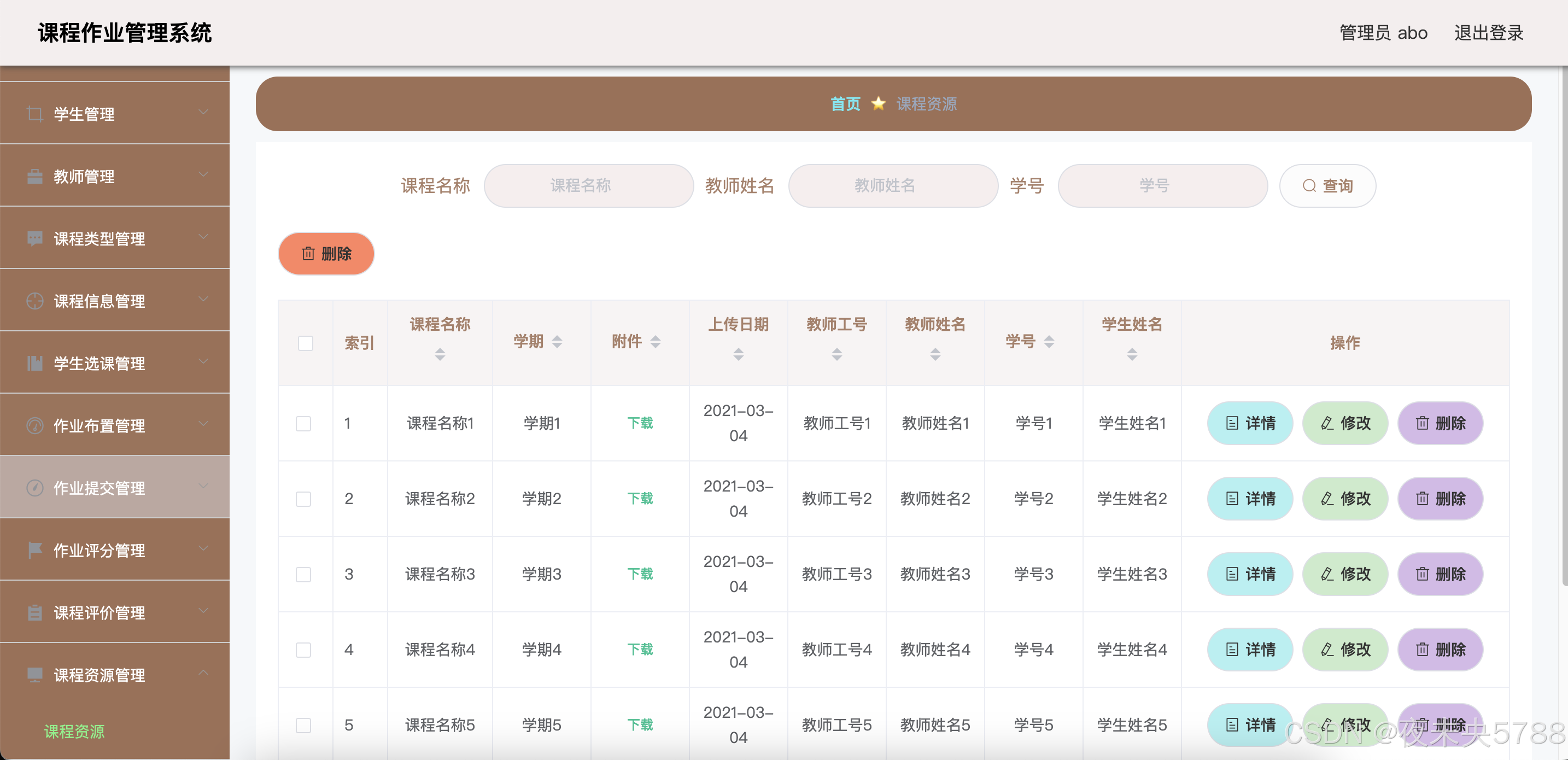
Task: Click 退出登录 to log out
Action: click(x=1488, y=33)
